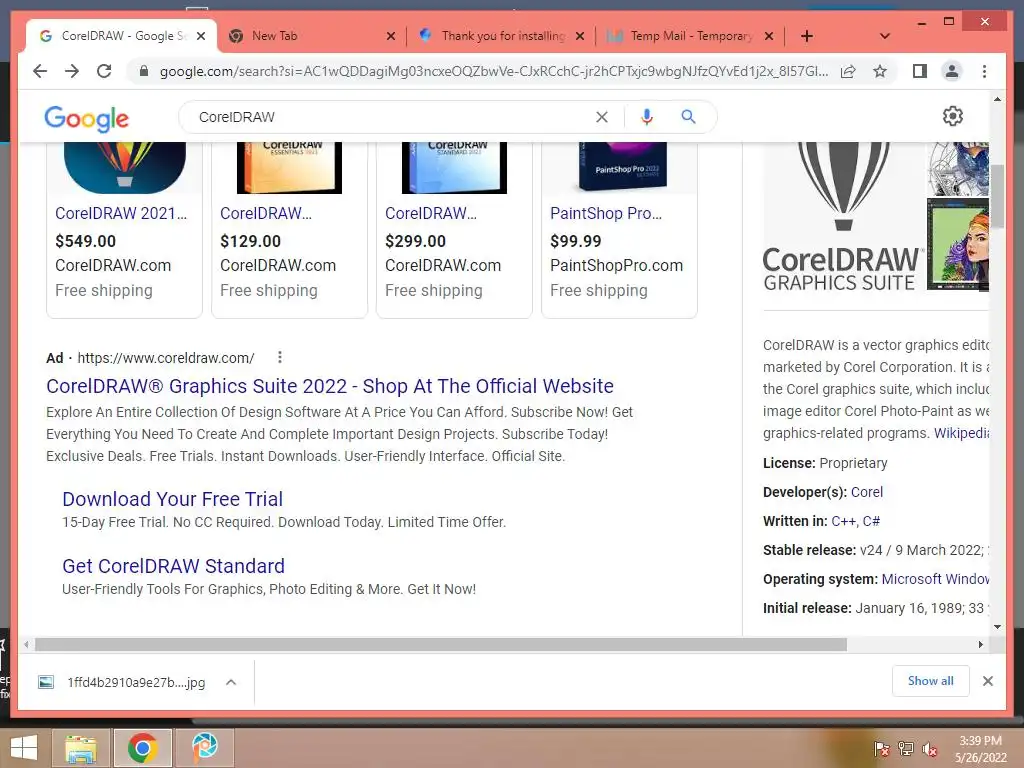
Task: Start voice search with microphone
Action: pyautogui.click(x=647, y=117)
